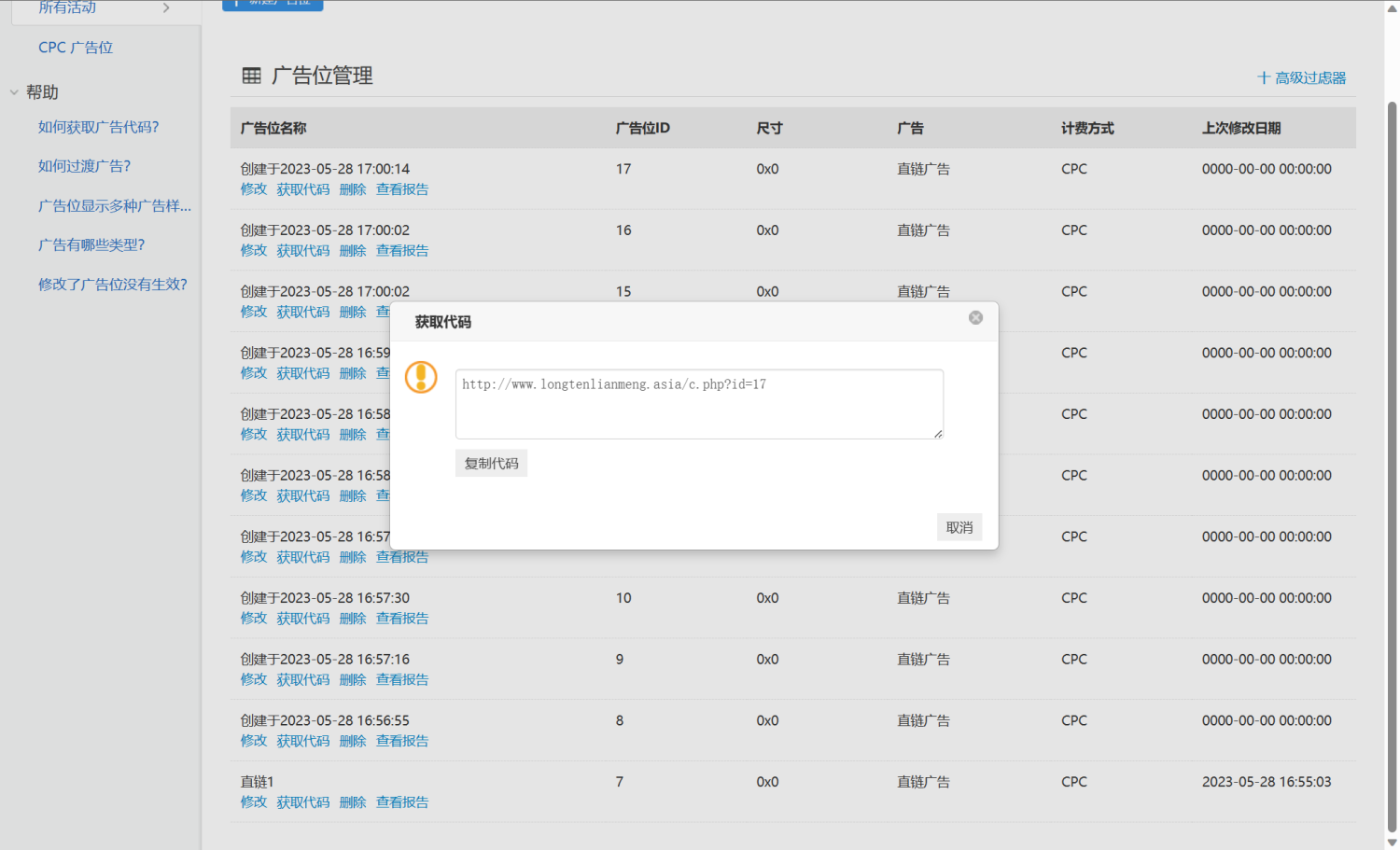Click 查看报告 for ad slot ID 17
Viewport: 1400px width, 850px height.
(x=402, y=189)
